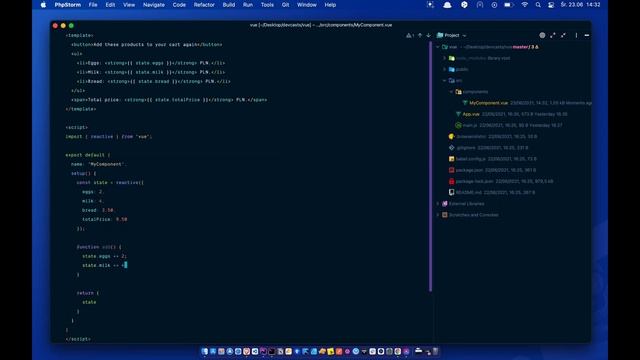Select MyComponent.vue in project tree
Viewport: 640px width, 360px height.
click(488, 103)
